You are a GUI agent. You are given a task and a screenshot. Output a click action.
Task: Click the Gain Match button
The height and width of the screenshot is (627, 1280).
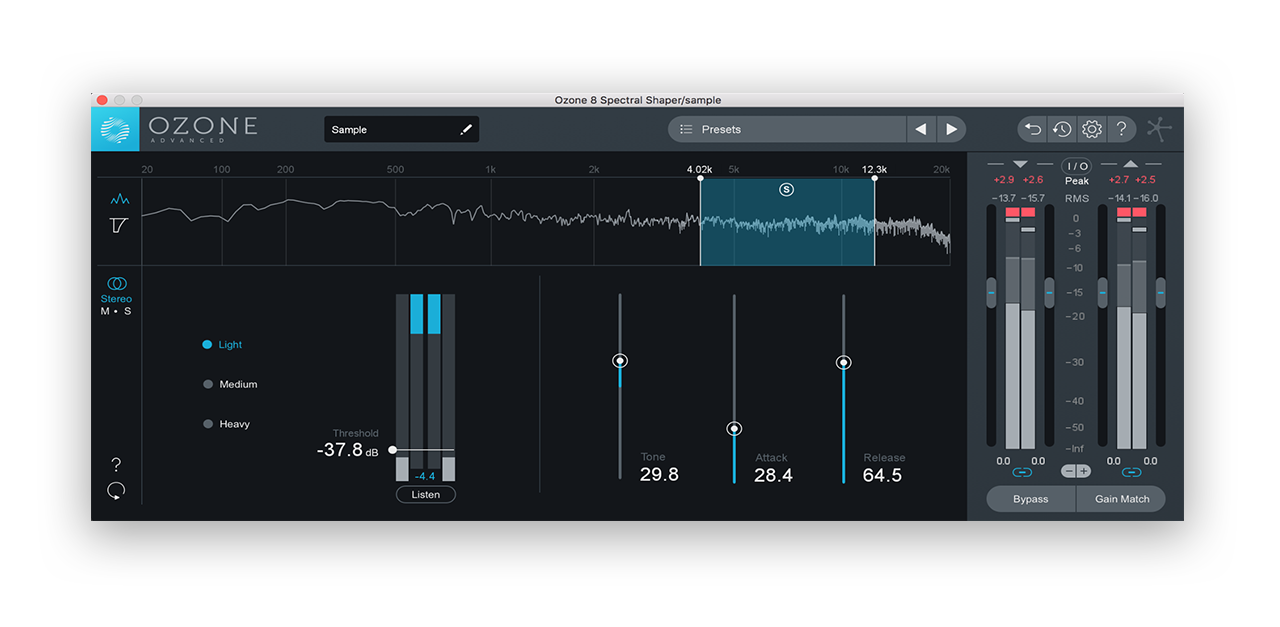pyautogui.click(x=1122, y=499)
